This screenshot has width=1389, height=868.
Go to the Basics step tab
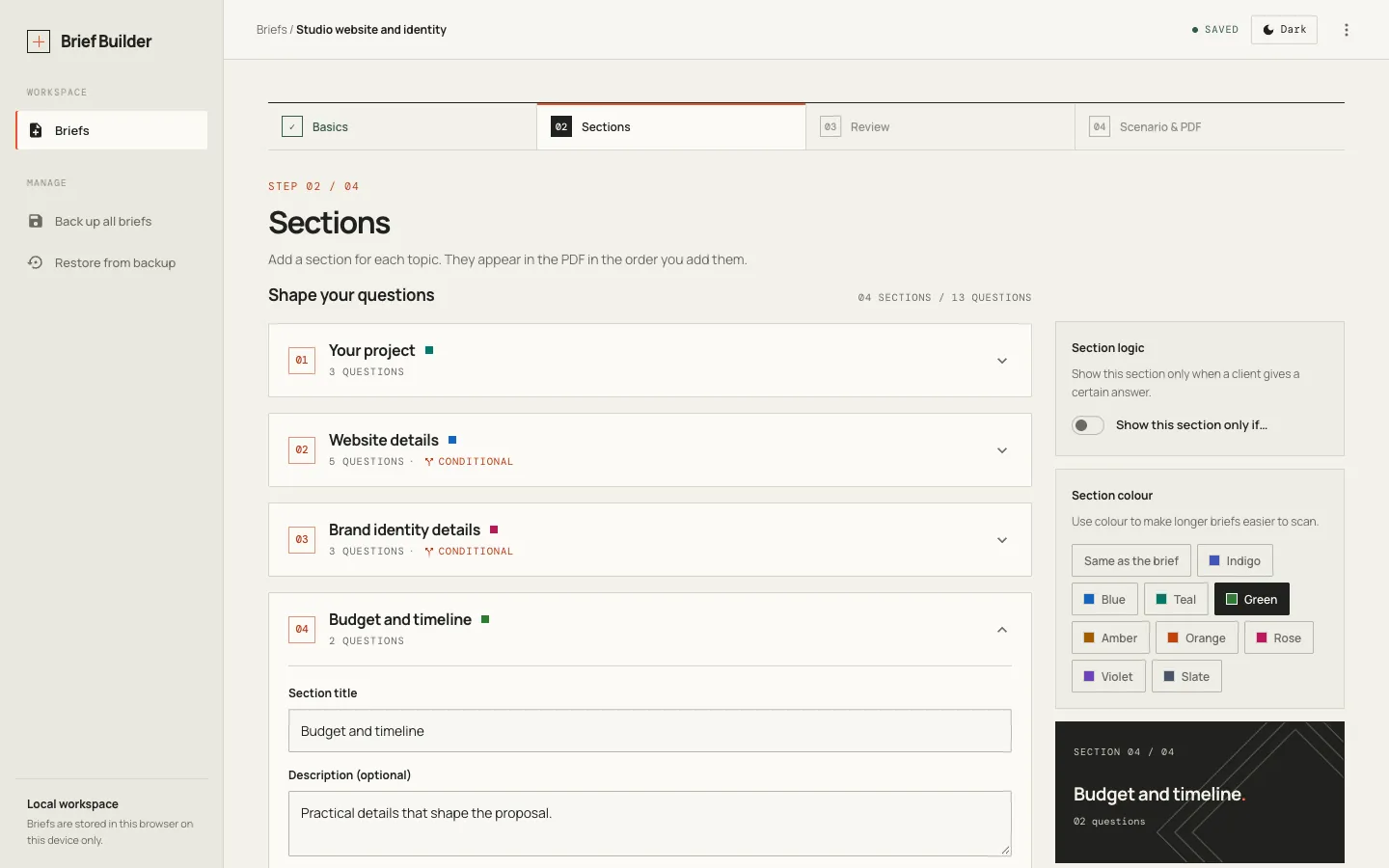pos(402,126)
